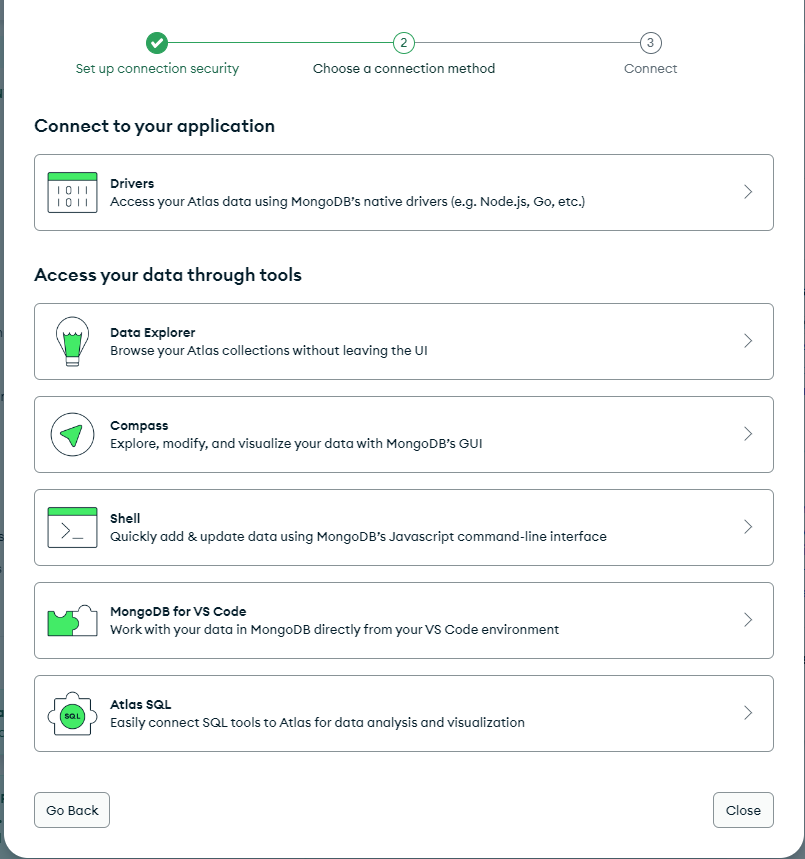
Task: Select the 'Connect' step label
Action: [x=650, y=68]
